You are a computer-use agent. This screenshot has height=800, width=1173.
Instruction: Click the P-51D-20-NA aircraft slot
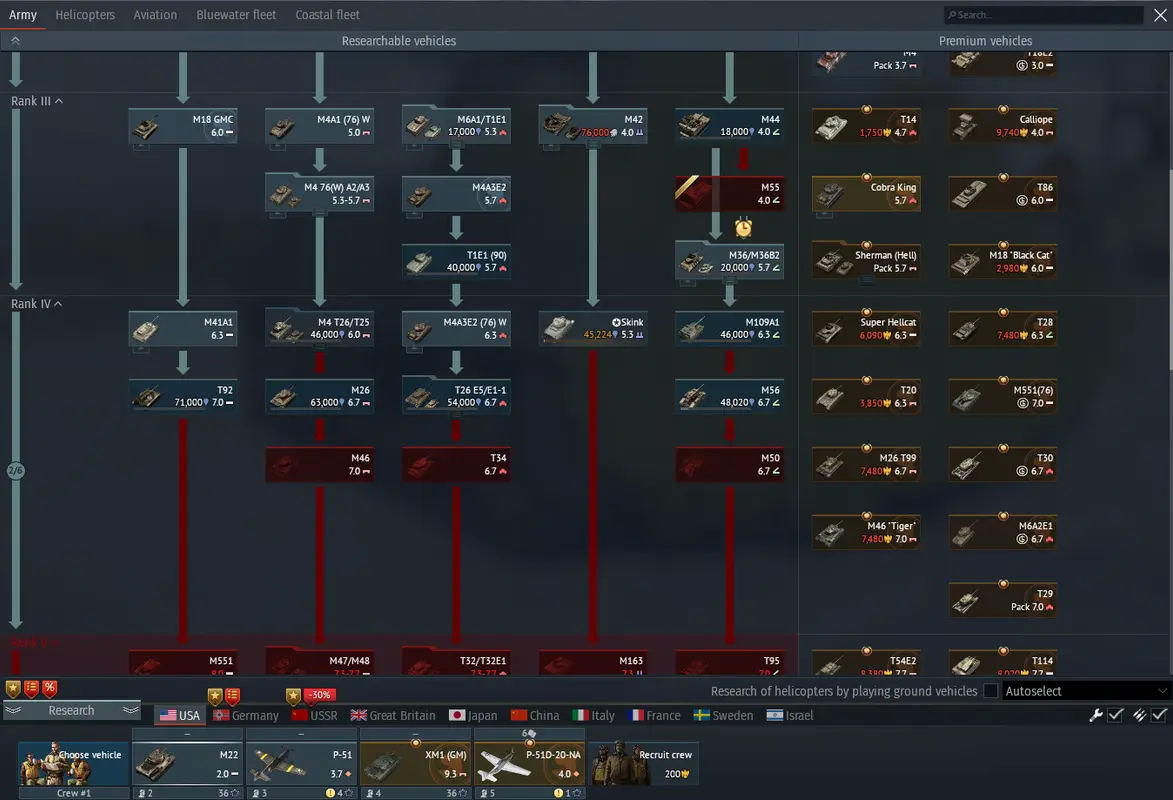click(x=529, y=764)
